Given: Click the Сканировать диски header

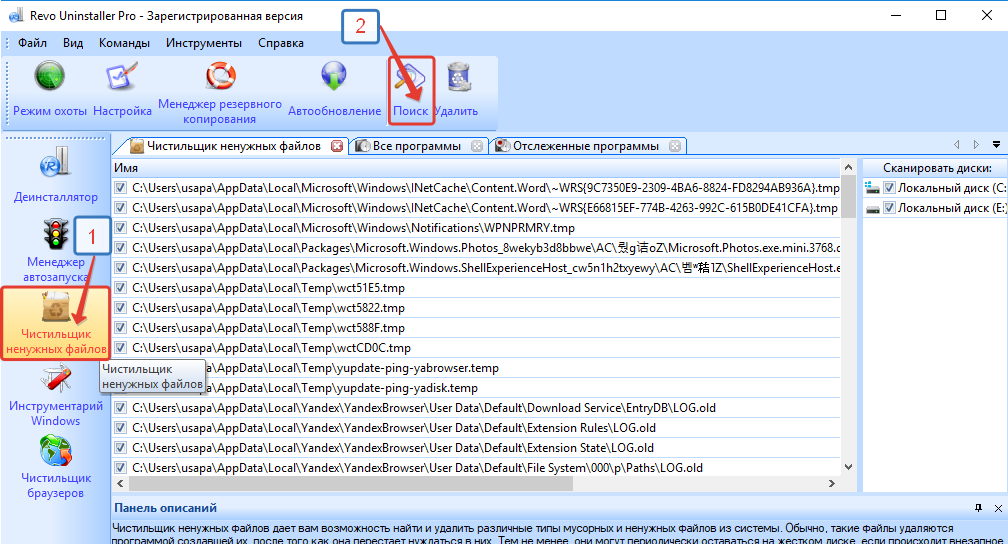Looking at the screenshot, I should (x=937, y=168).
